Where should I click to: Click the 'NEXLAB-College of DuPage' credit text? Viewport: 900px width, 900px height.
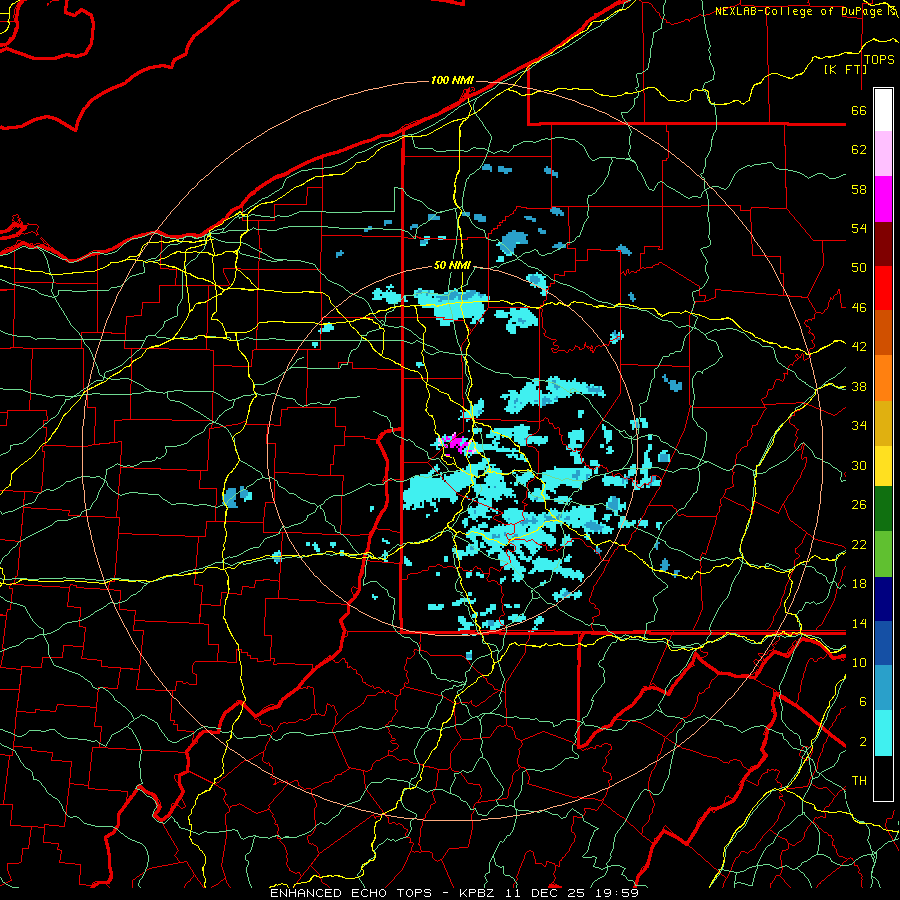point(798,11)
